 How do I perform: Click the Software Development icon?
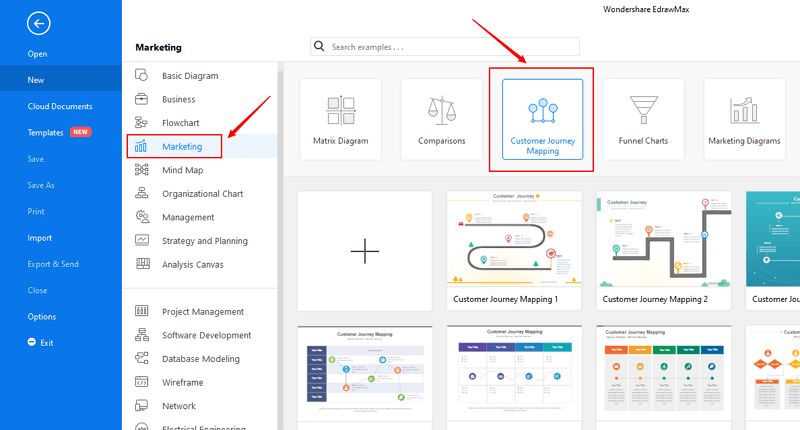coord(142,335)
